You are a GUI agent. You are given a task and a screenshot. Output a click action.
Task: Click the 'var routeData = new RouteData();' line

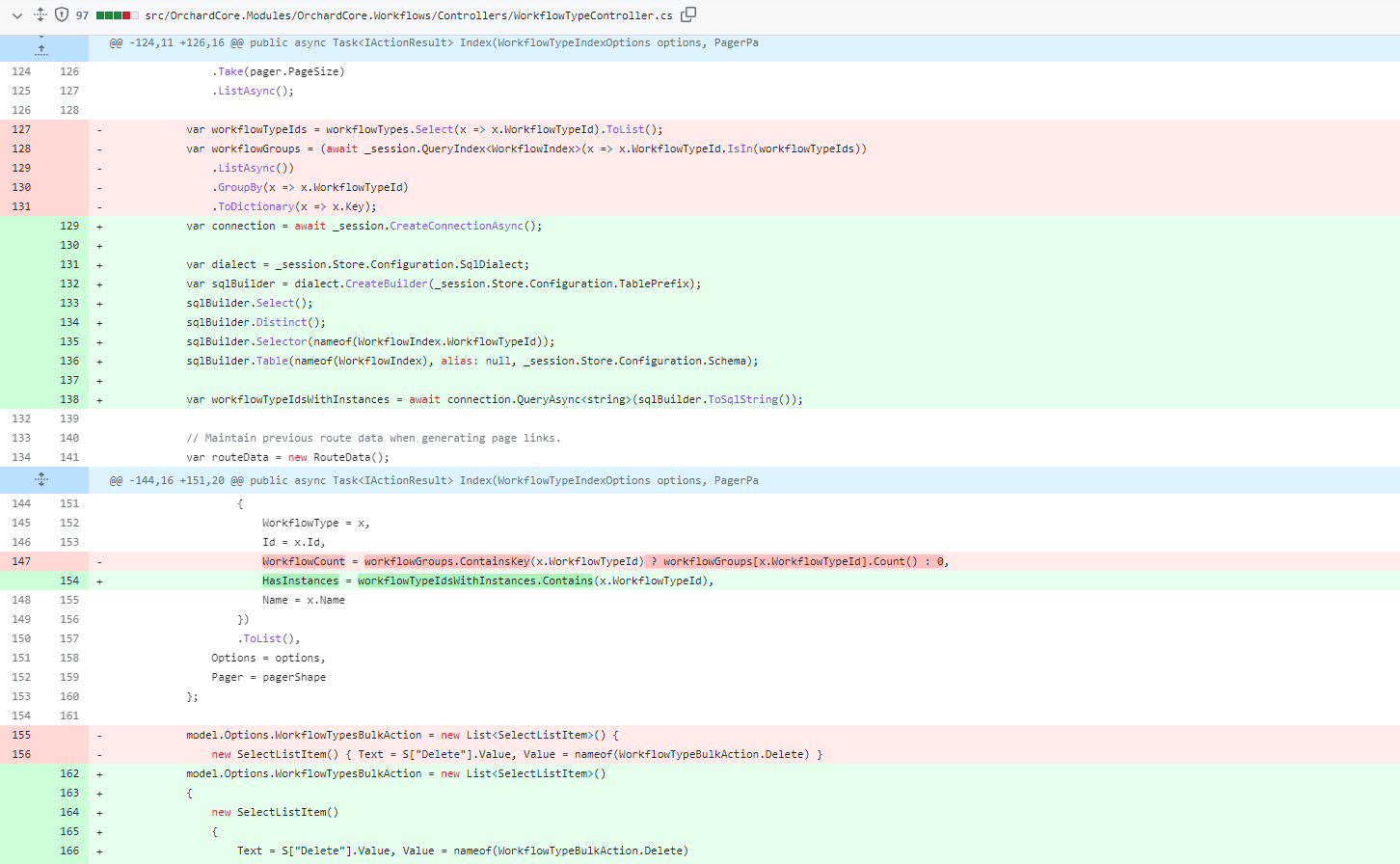(x=288, y=457)
